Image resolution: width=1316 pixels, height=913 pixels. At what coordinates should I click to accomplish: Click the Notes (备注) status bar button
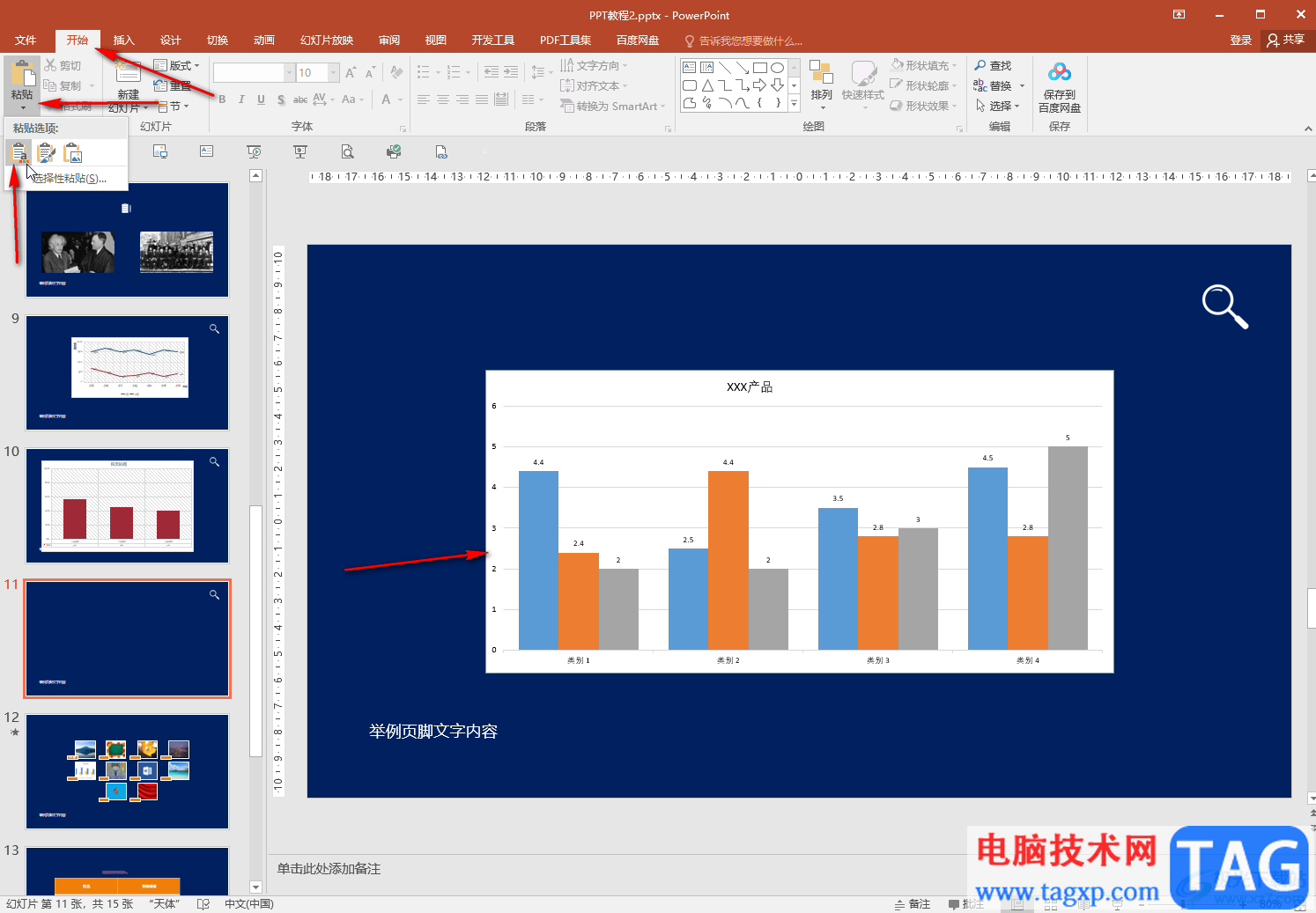coord(913,904)
